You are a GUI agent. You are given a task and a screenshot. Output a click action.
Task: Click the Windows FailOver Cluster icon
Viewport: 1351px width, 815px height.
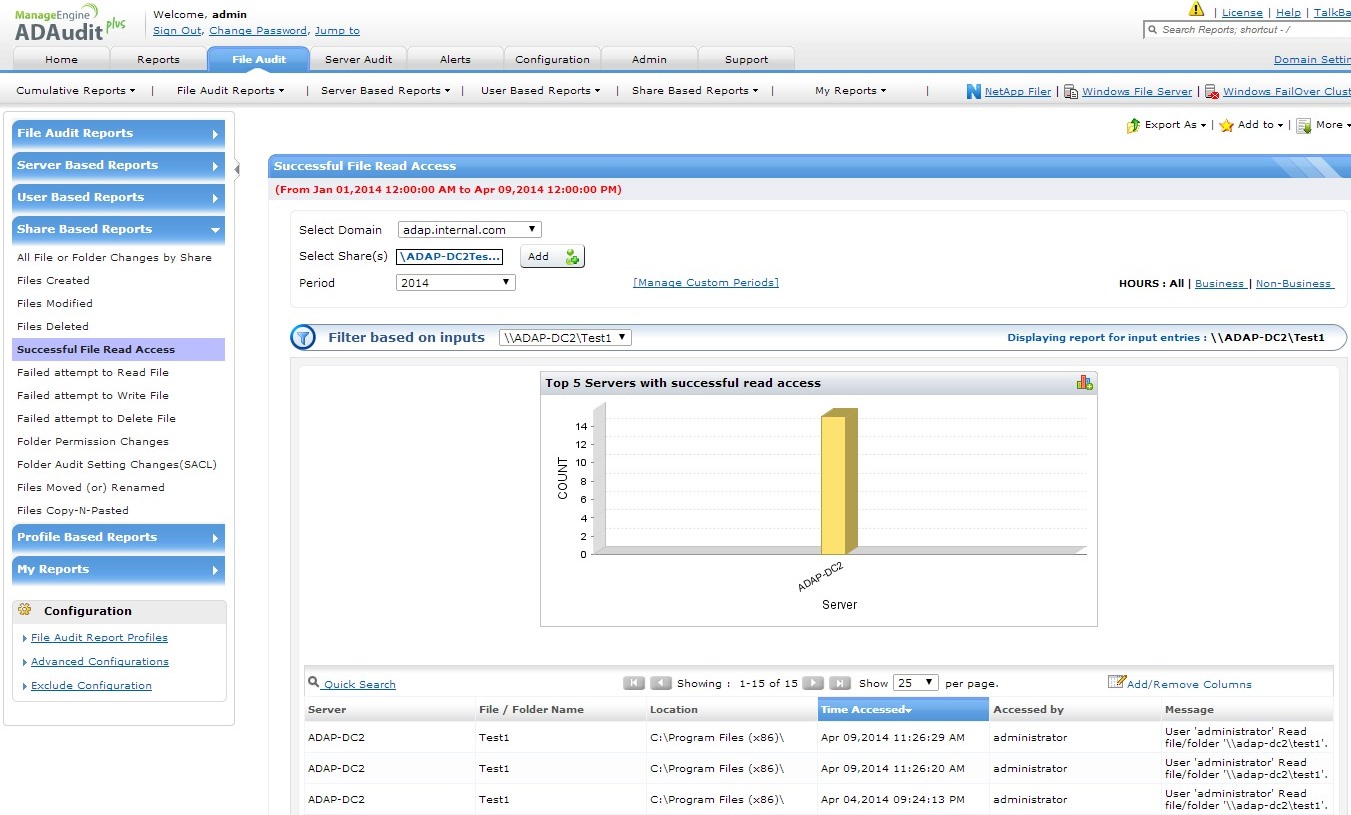[1211, 91]
